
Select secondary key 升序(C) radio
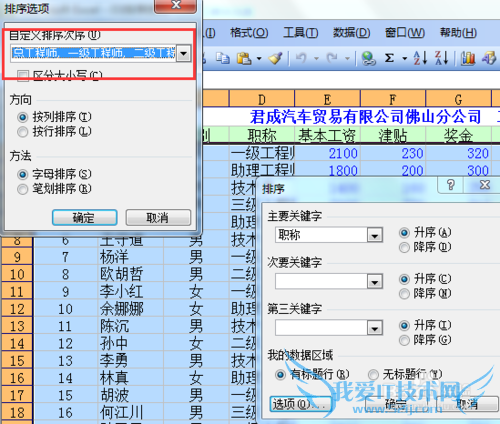pos(404,279)
